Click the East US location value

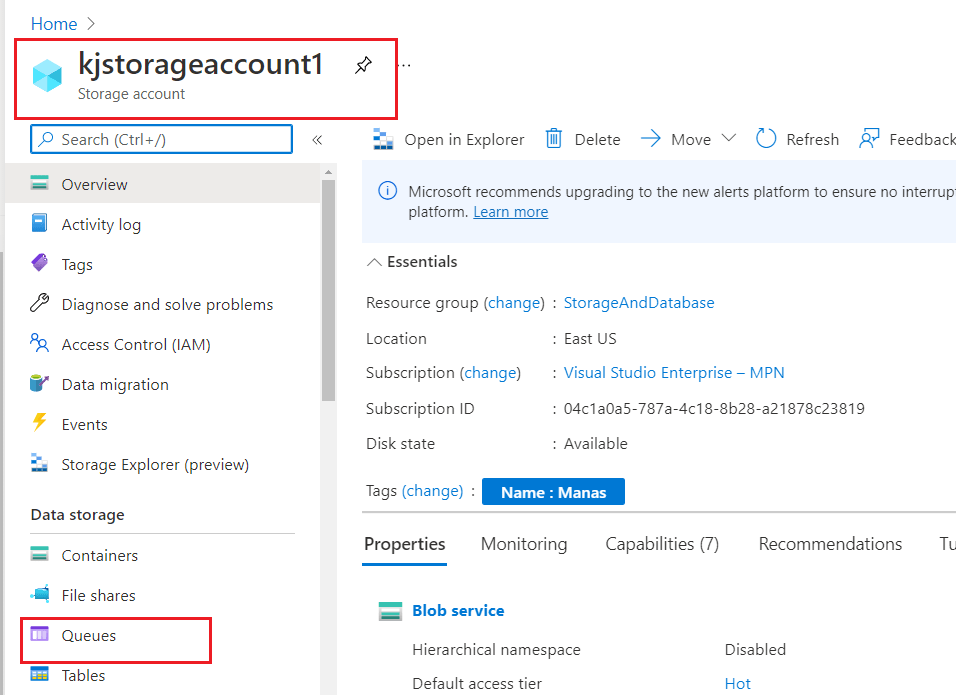click(x=590, y=338)
